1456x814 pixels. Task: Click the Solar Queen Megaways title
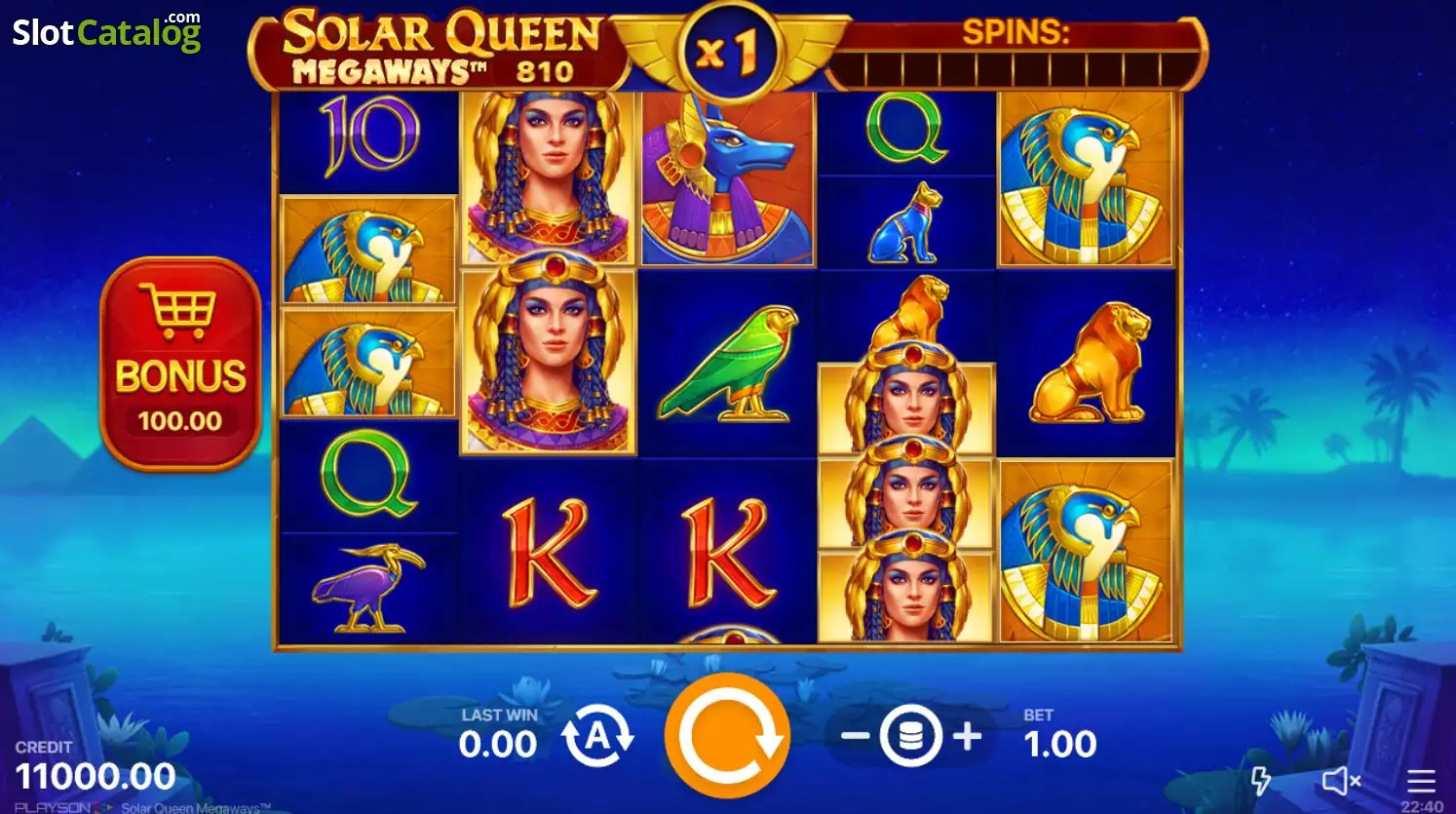pos(441,48)
